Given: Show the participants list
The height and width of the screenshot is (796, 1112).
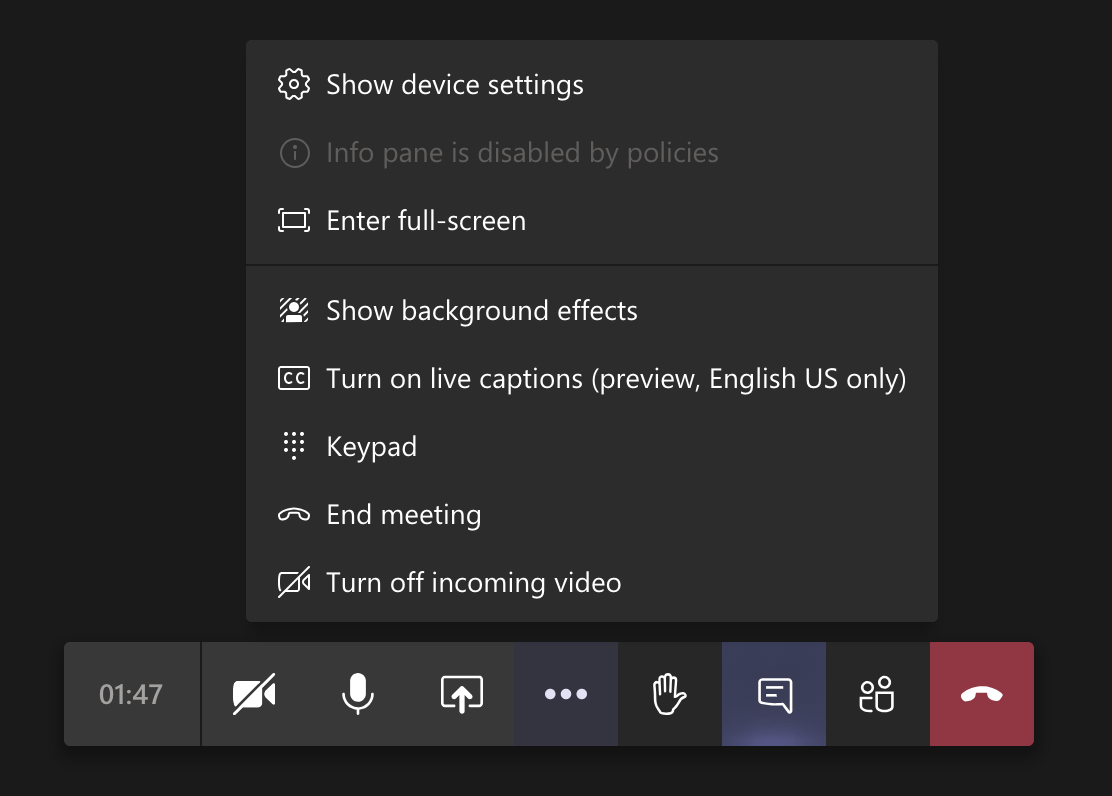Looking at the screenshot, I should point(878,694).
